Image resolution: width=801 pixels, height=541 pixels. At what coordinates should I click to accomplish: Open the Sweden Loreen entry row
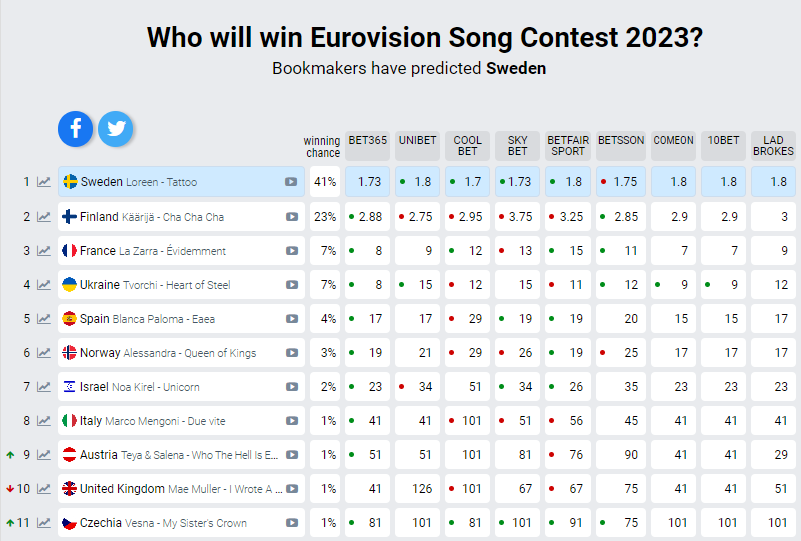[181, 181]
